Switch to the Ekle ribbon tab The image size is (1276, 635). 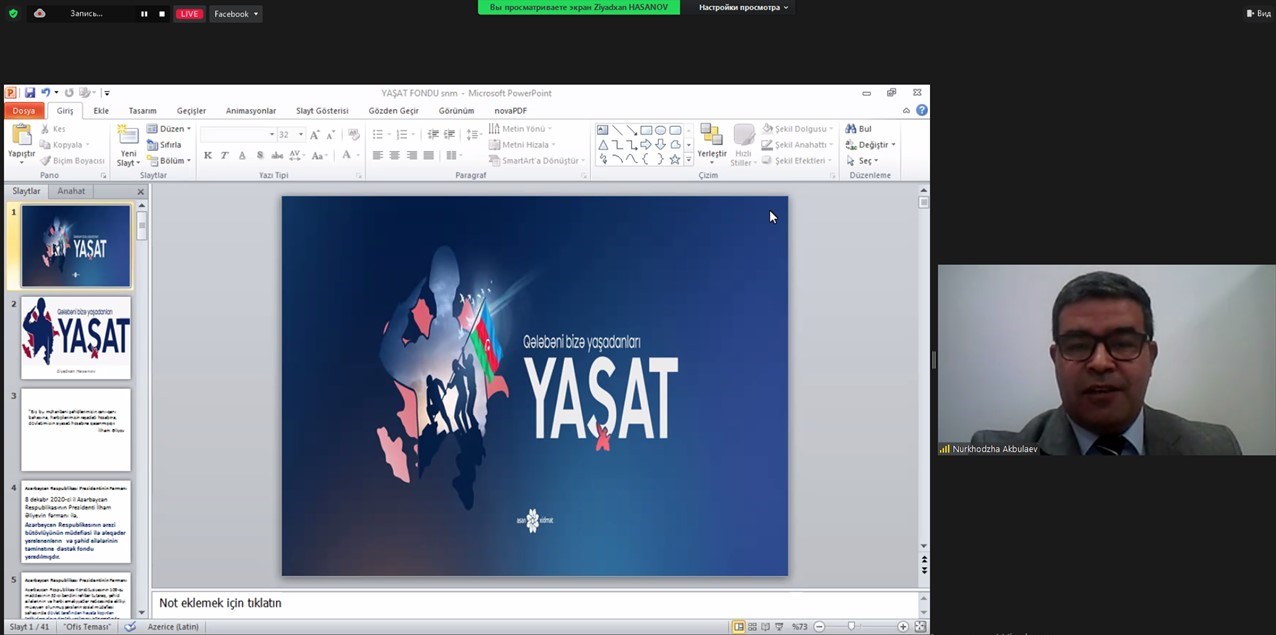pyautogui.click(x=101, y=111)
